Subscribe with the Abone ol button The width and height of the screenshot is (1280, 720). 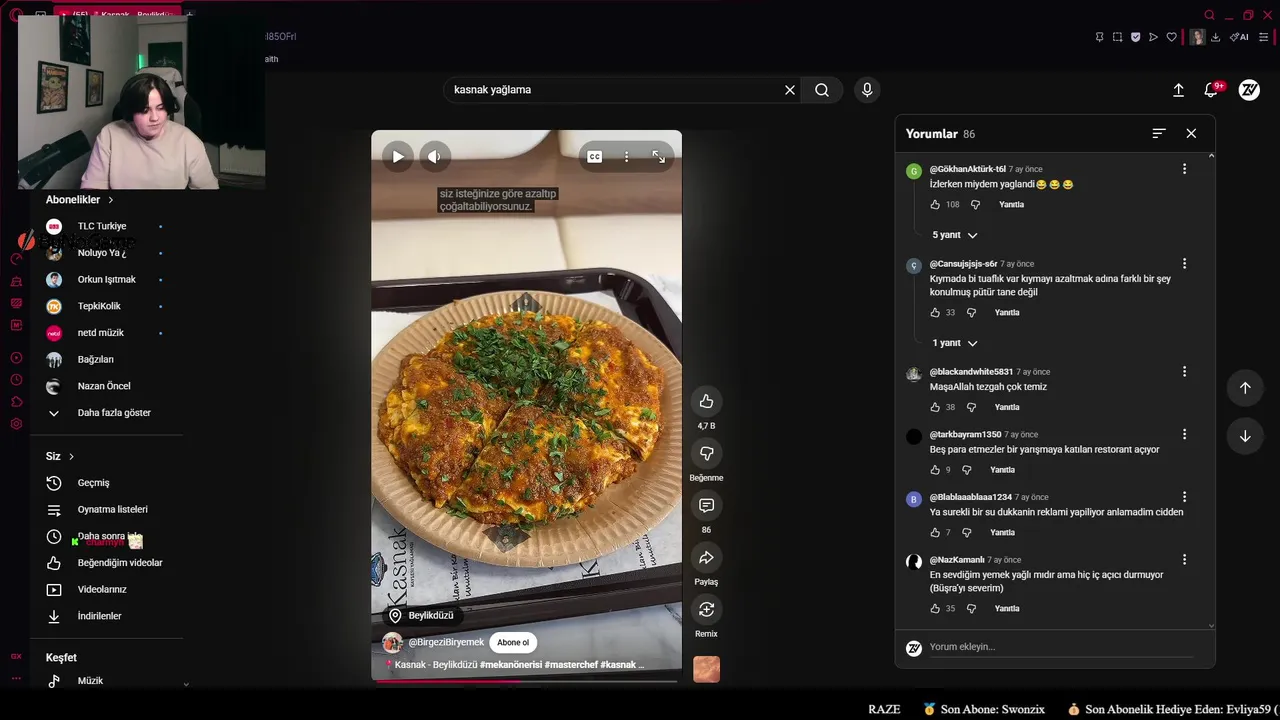click(x=513, y=643)
